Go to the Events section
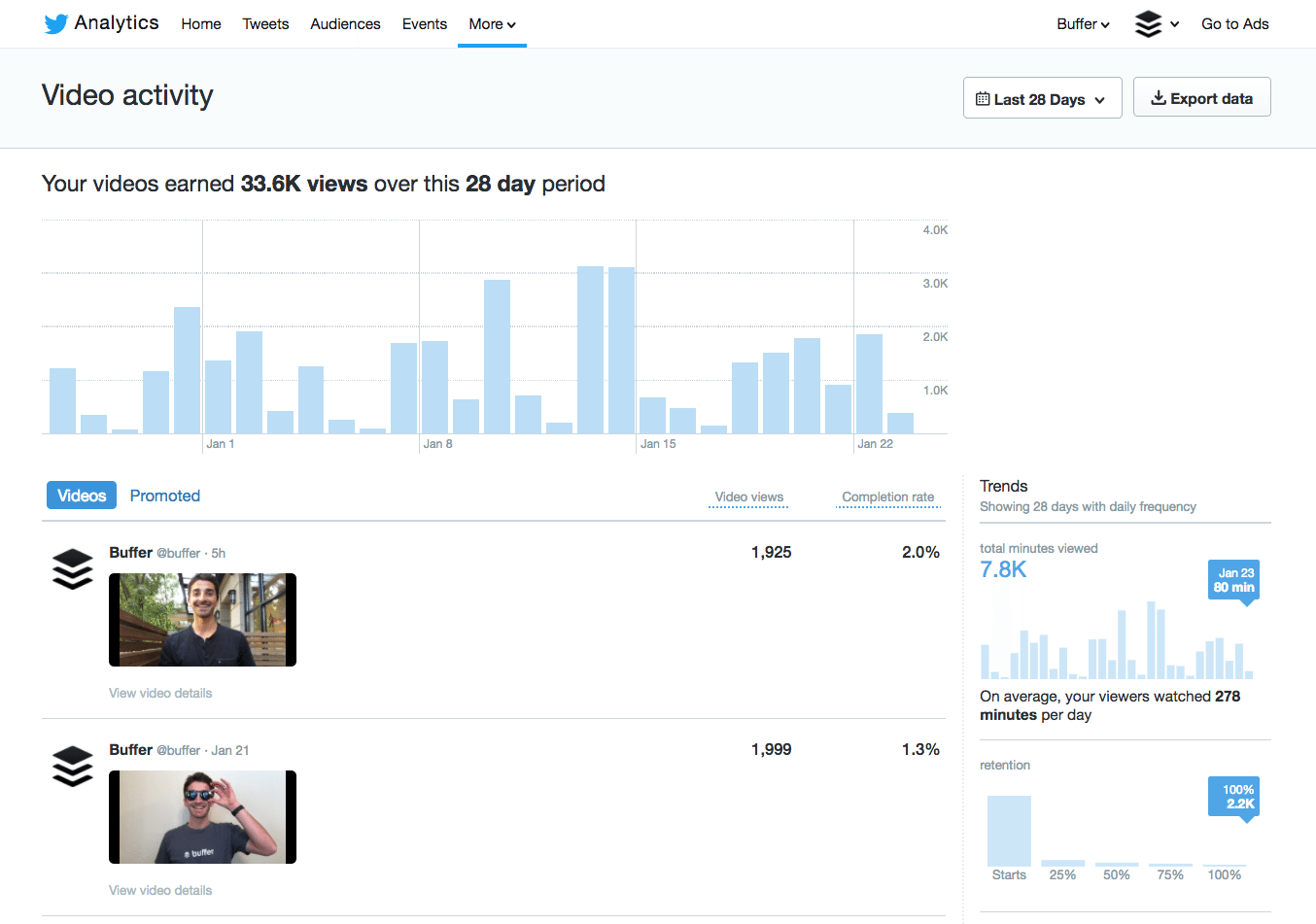The image size is (1316, 924). click(x=424, y=23)
